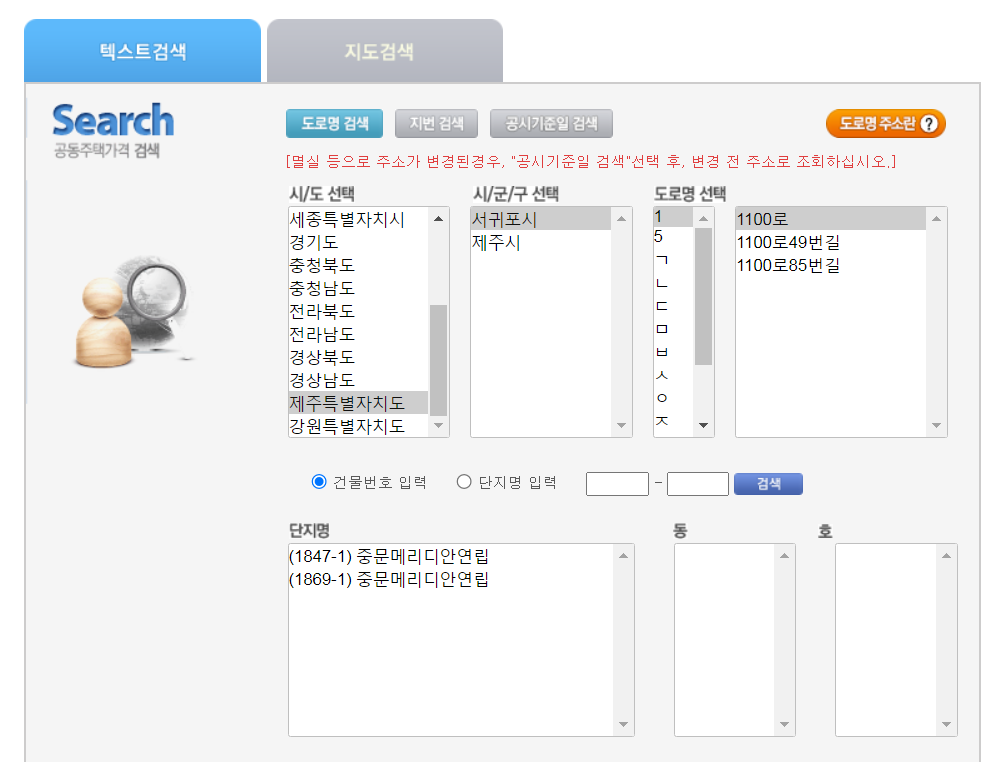Click the question mark help icon
Viewport: 994px width, 762px height.
coord(929,124)
